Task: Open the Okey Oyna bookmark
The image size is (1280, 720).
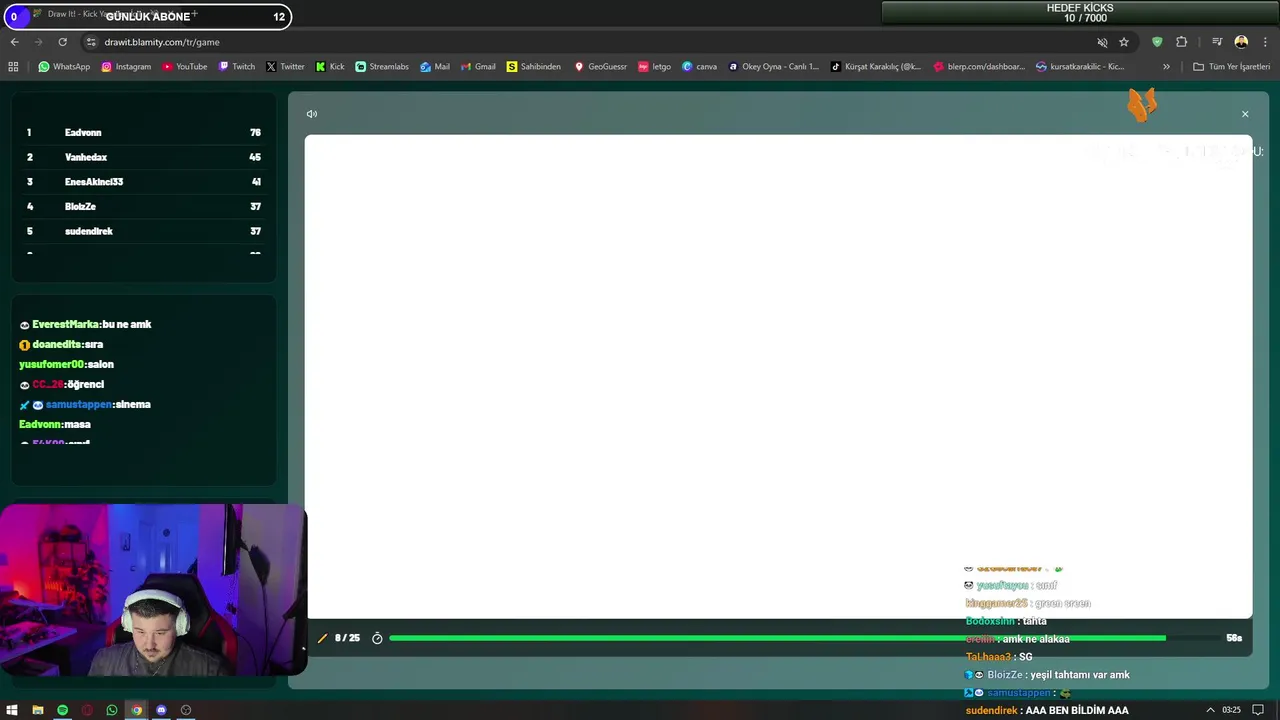Action: [x=773, y=67]
